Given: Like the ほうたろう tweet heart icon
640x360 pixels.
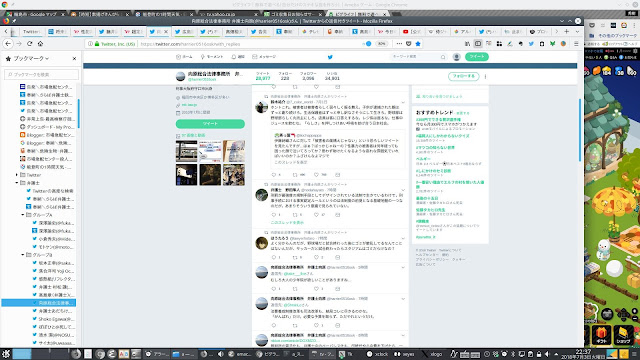Looking at the screenshot, I should click(316, 257).
